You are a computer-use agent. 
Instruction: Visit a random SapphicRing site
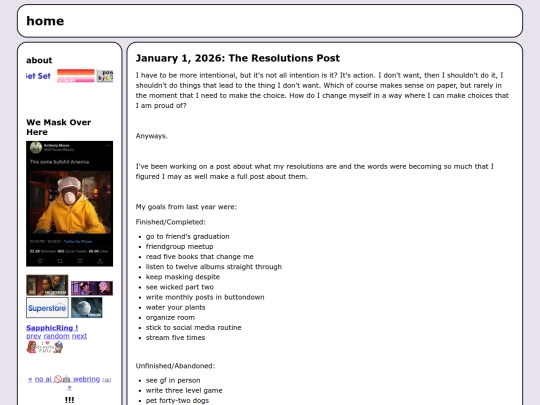click(56, 336)
